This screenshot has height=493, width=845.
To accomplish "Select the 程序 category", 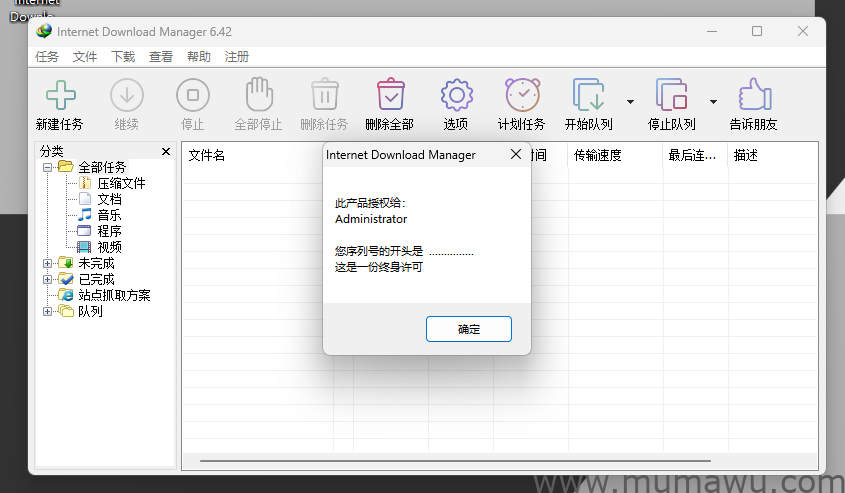I will pos(109,231).
